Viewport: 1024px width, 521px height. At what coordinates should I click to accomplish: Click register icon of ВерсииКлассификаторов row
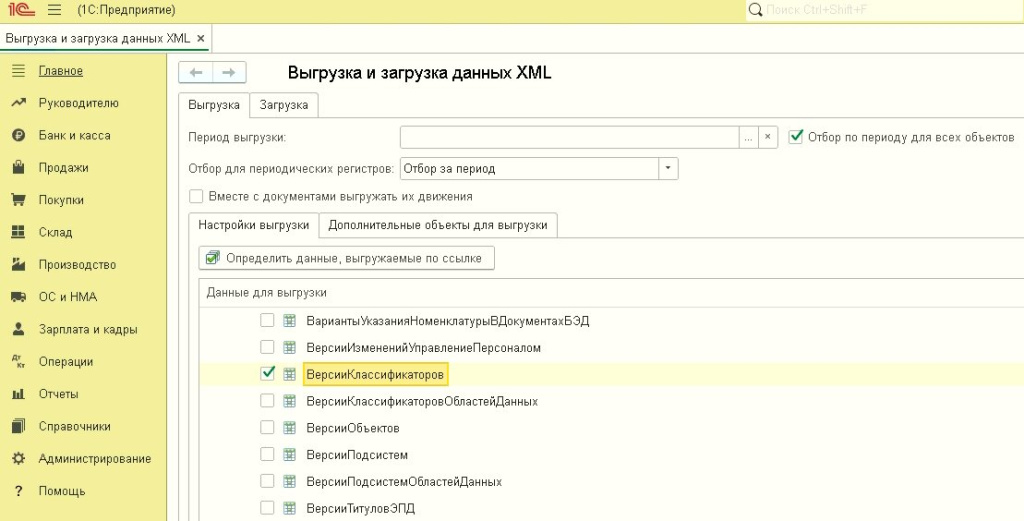pos(289,374)
